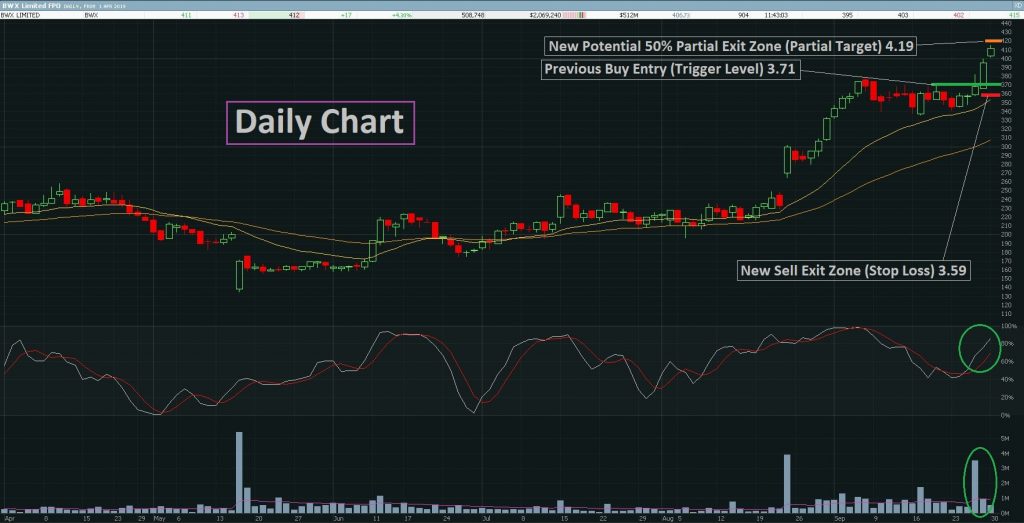1024x523 pixels.
Task: Select the highlighted last price 412 cell
Action: click(x=293, y=14)
